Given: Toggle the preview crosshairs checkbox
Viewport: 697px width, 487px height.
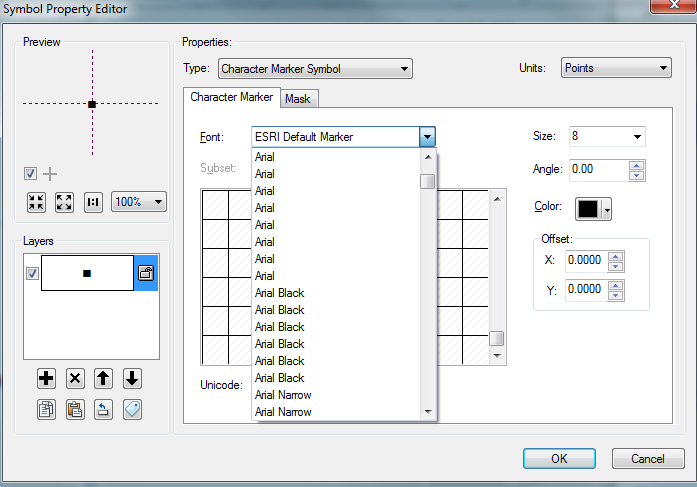Looking at the screenshot, I should click(x=31, y=174).
